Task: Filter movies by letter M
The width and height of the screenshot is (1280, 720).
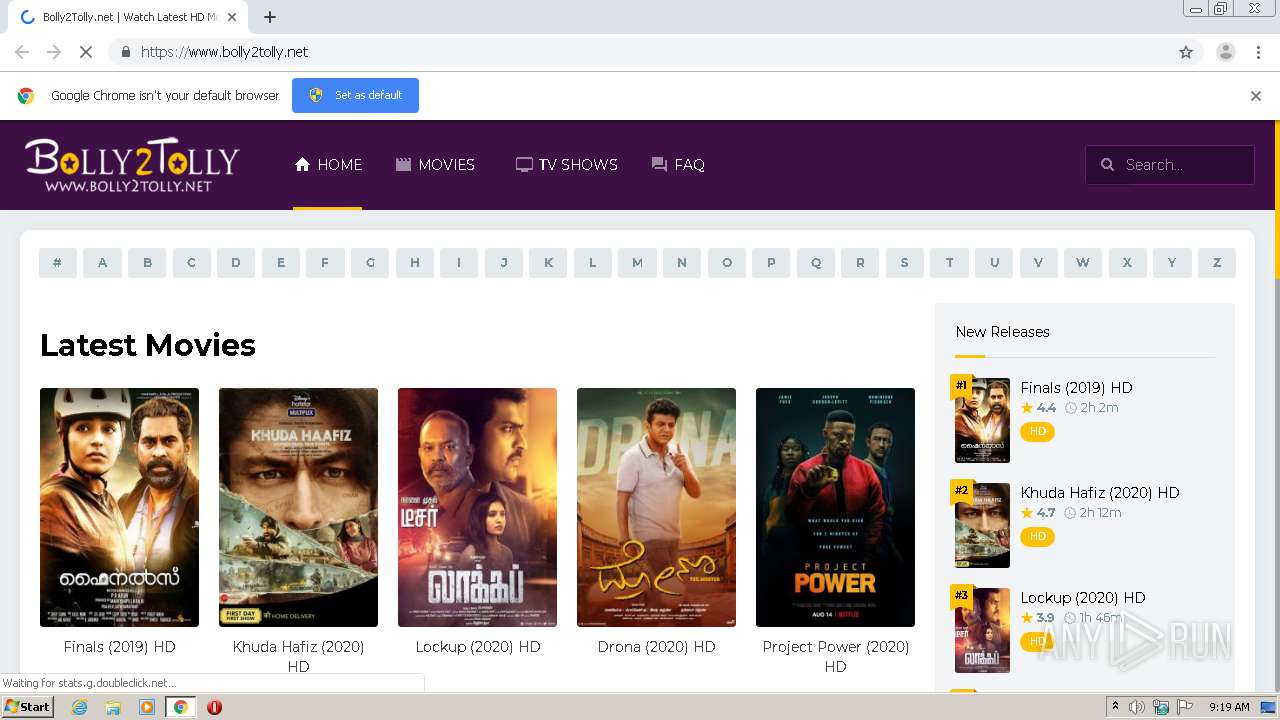Action: point(637,263)
